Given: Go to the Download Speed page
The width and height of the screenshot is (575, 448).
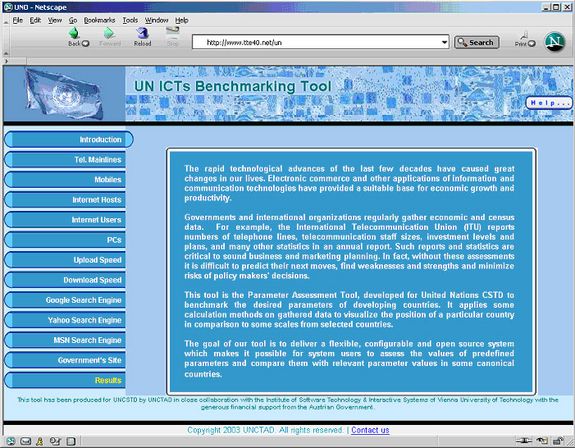Looking at the screenshot, I should click(x=65, y=280).
